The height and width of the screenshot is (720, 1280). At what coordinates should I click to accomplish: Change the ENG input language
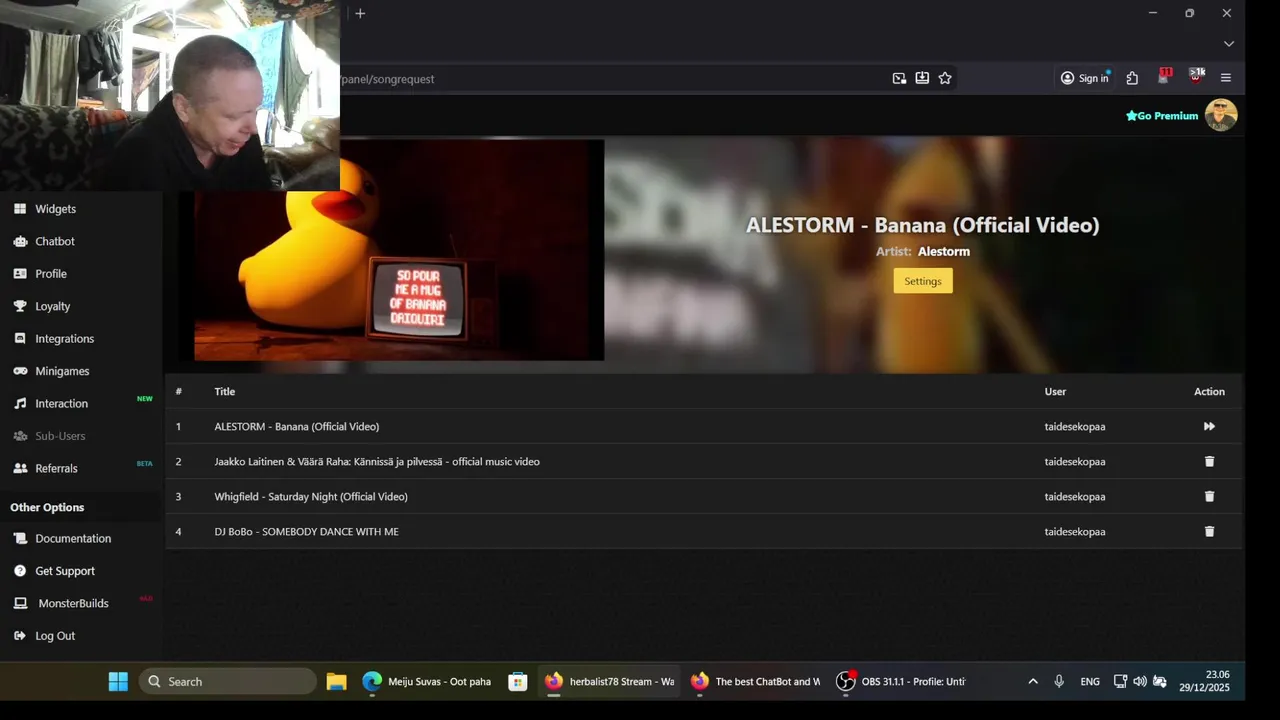[1090, 681]
